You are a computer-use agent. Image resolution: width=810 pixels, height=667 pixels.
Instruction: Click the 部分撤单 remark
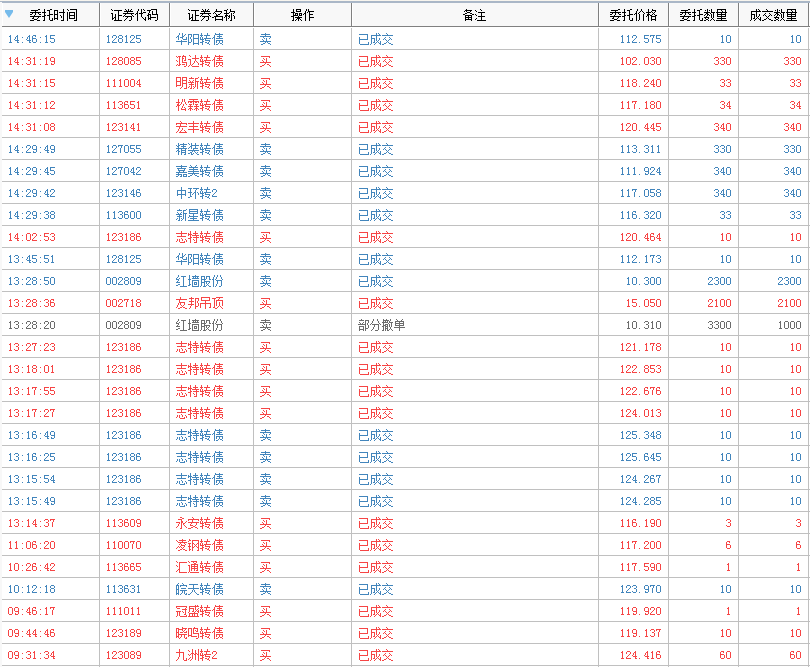pos(381,325)
